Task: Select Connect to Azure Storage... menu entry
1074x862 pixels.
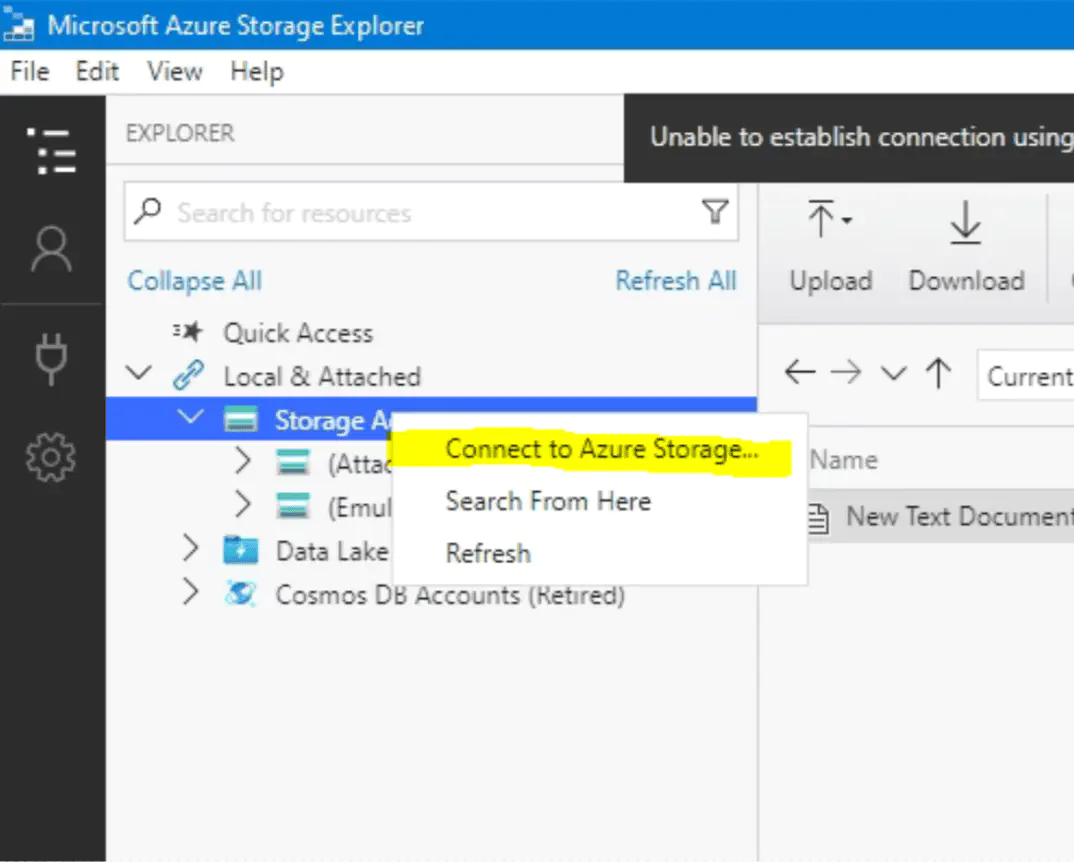Action: point(601,450)
